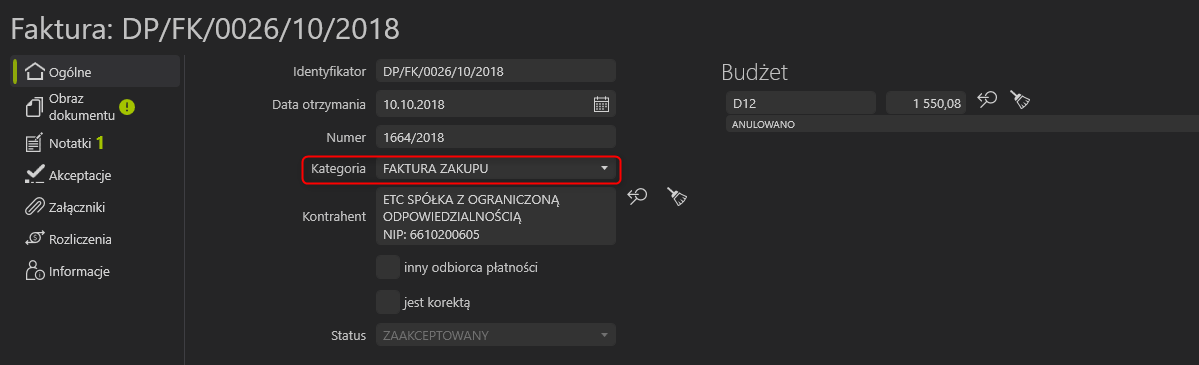1199x365 pixels.
Task: Click the calendar icon in Data otrzymania
Action: click(x=601, y=104)
